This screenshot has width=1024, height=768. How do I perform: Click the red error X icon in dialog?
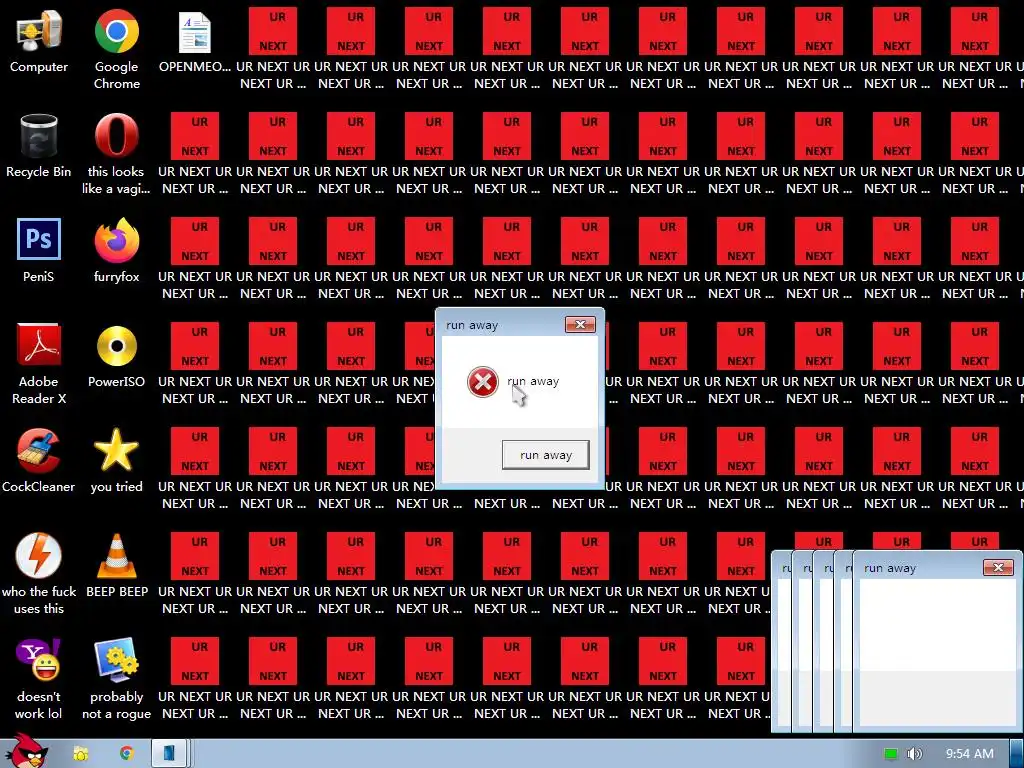point(483,381)
